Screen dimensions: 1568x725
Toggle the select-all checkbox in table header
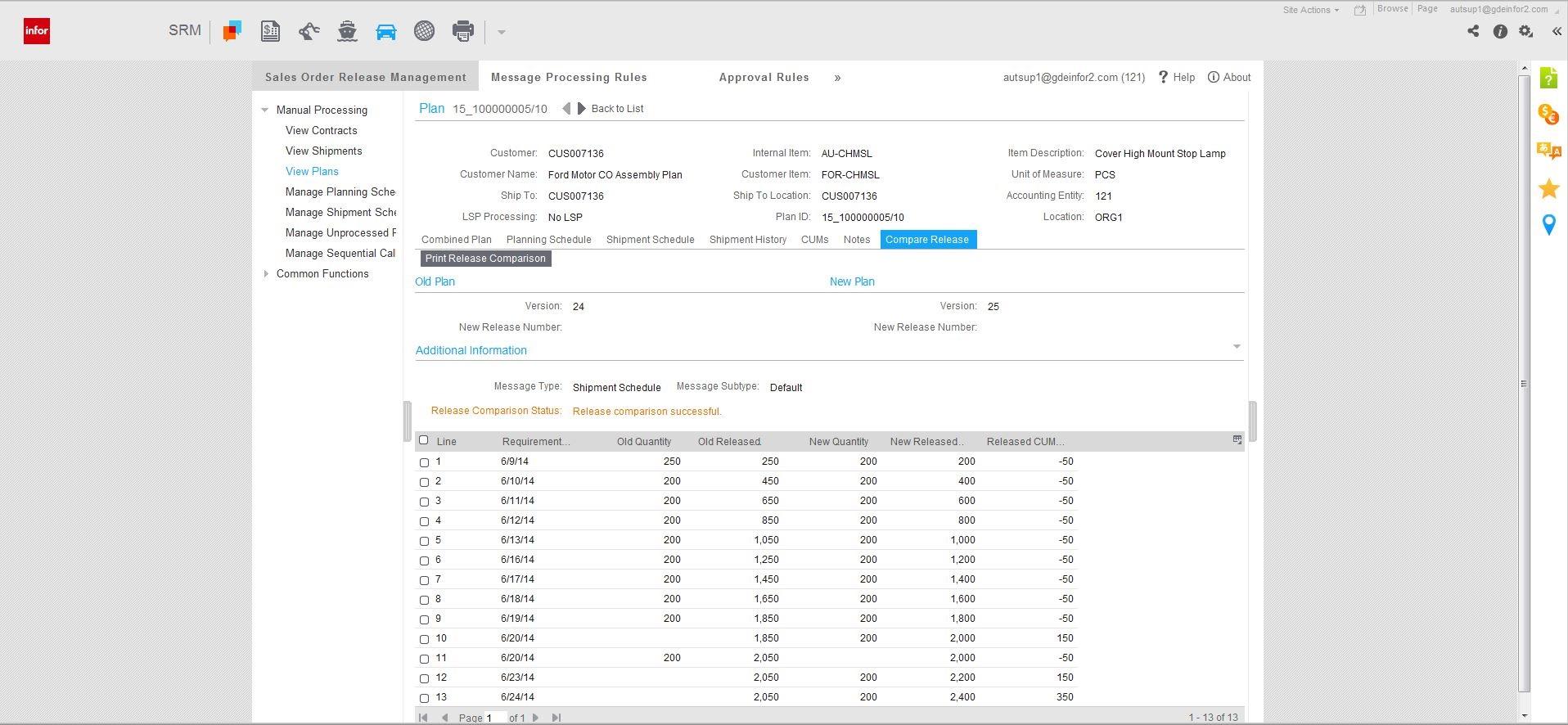tap(423, 440)
